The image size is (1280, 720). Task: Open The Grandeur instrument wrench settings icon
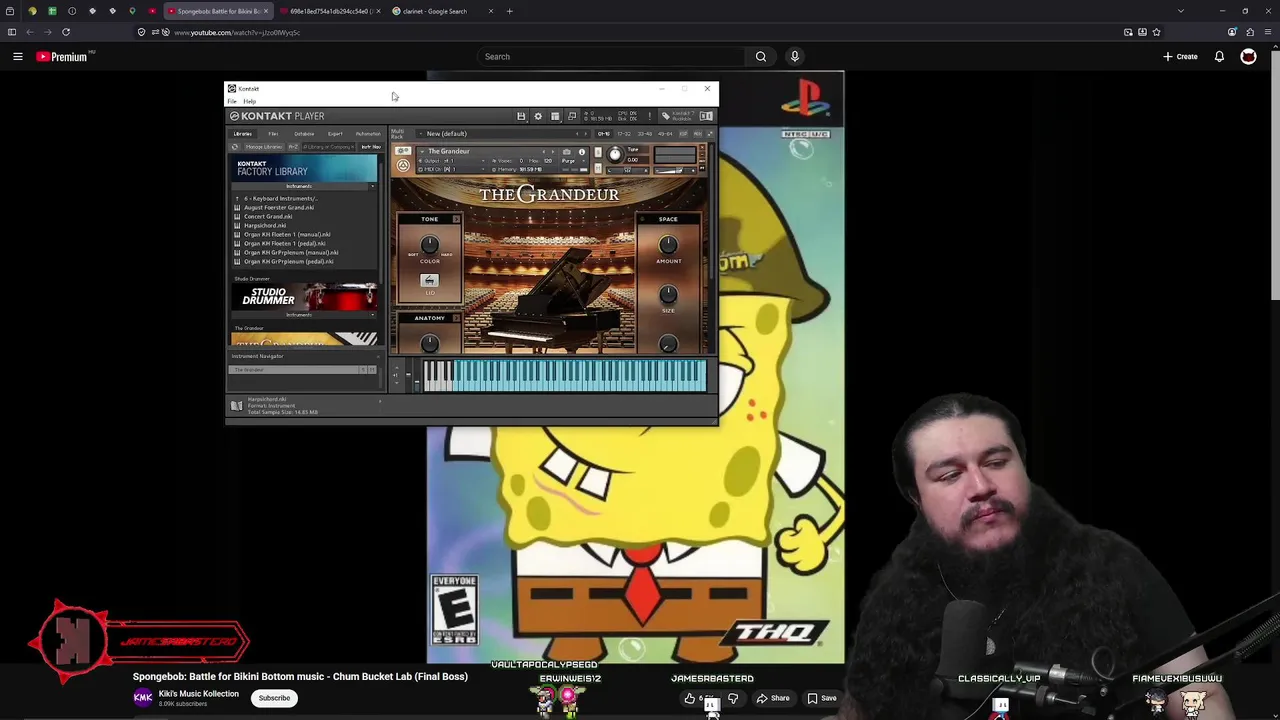point(403,151)
